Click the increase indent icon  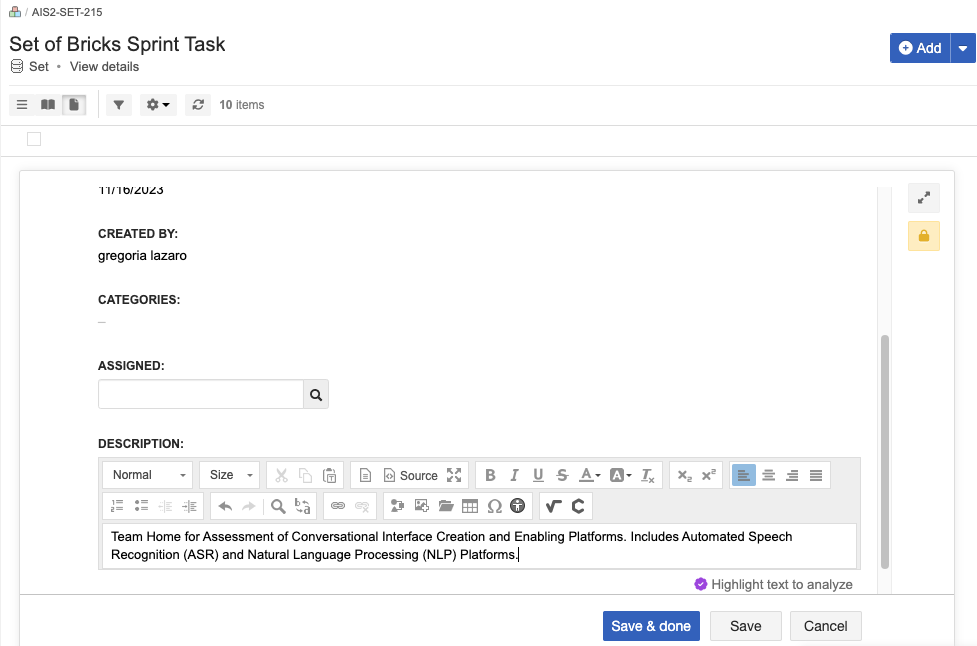(x=189, y=506)
